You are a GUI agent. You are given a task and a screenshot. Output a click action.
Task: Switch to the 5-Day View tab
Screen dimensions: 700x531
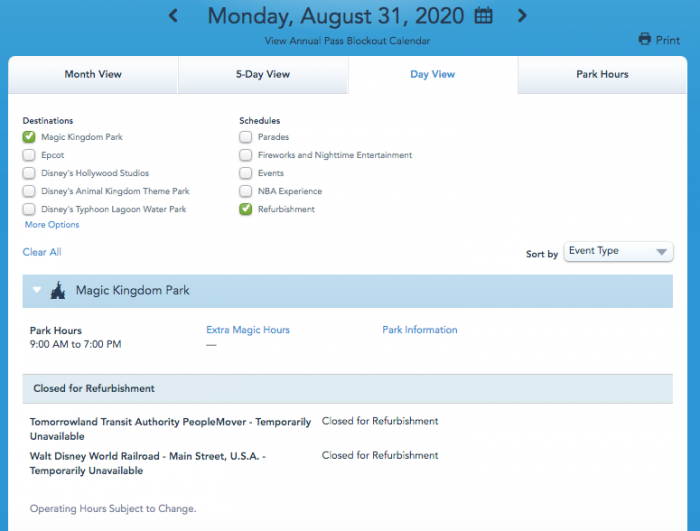263,75
